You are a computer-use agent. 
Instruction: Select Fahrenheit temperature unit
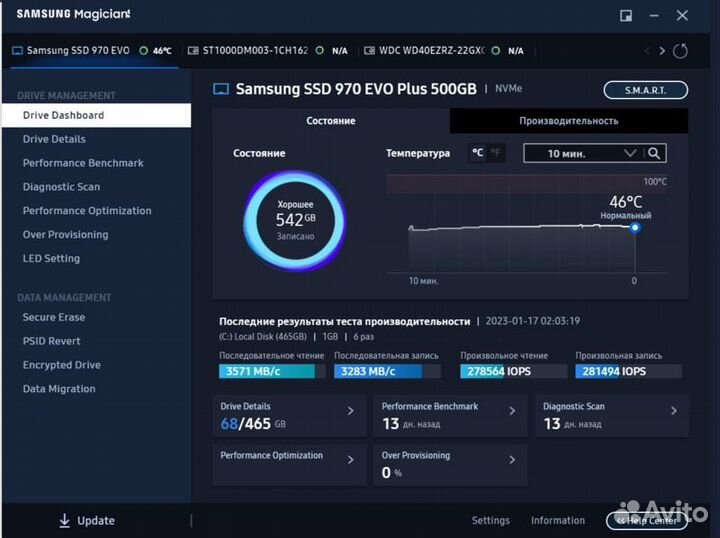(x=496, y=153)
